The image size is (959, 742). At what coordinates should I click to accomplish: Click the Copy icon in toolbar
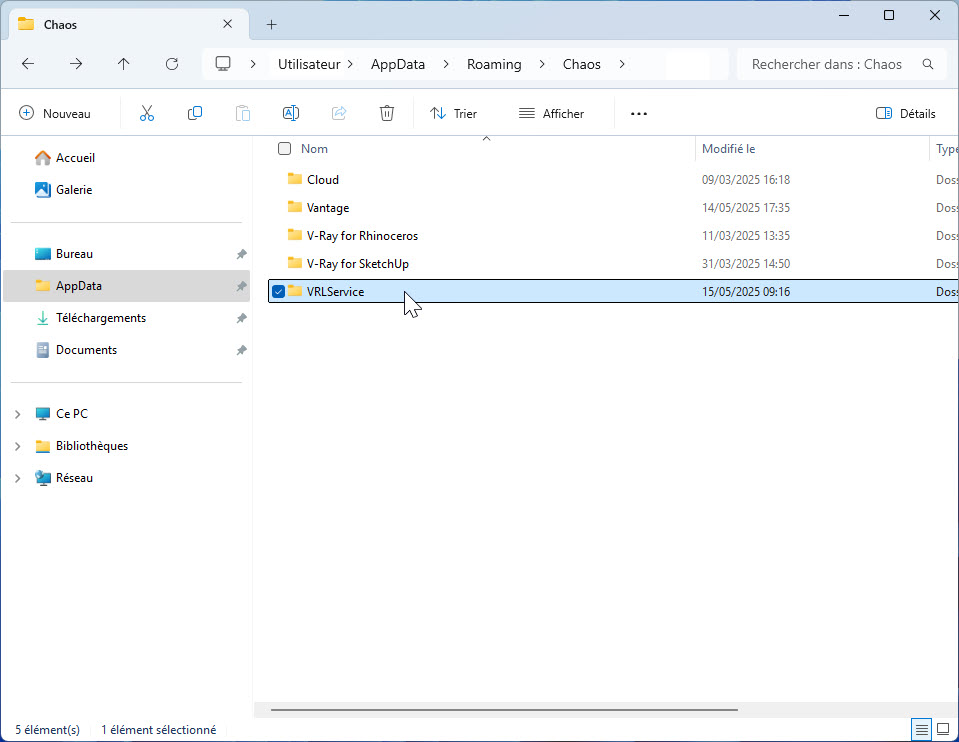[194, 113]
